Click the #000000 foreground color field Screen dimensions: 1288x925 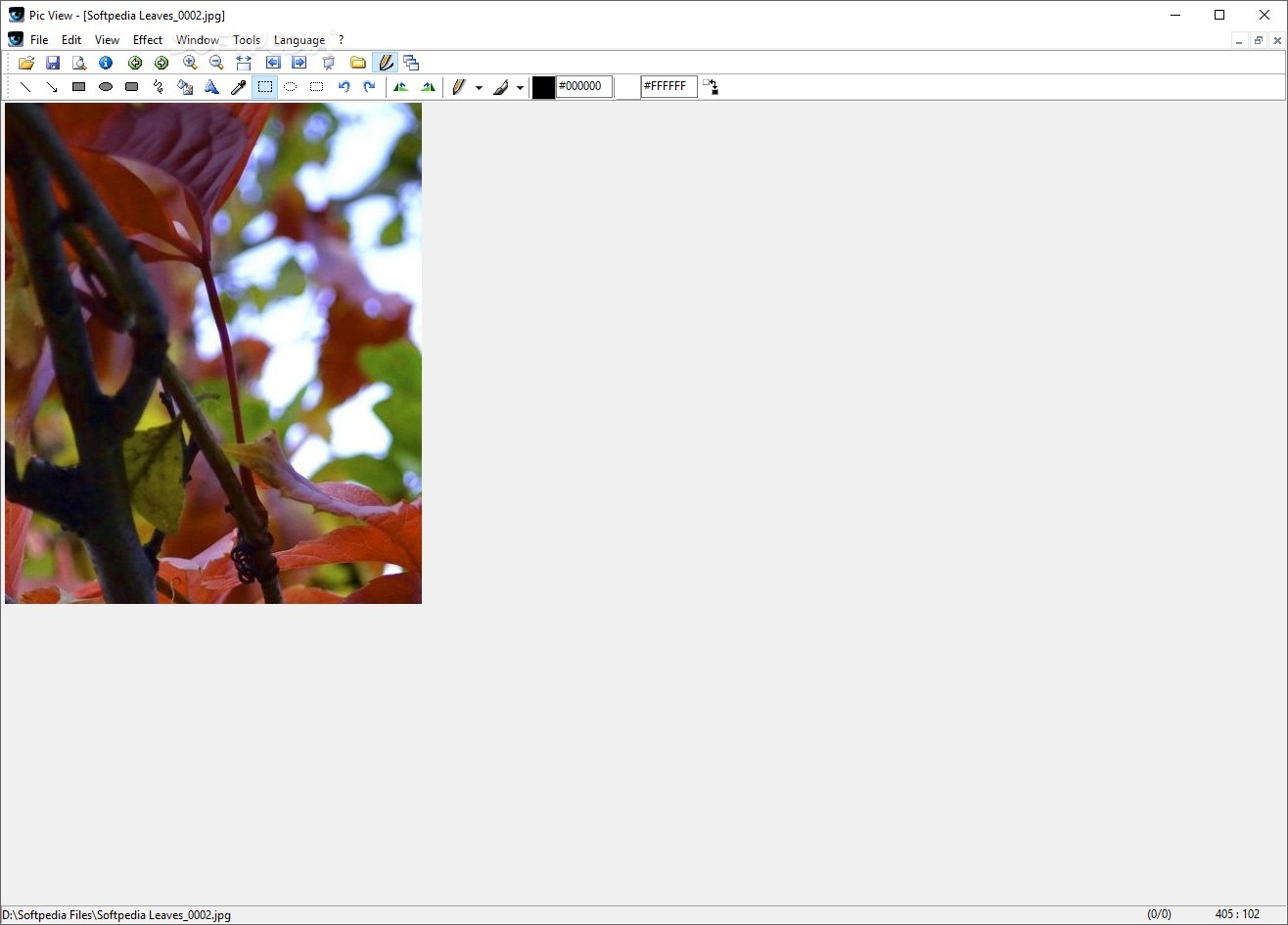584,86
